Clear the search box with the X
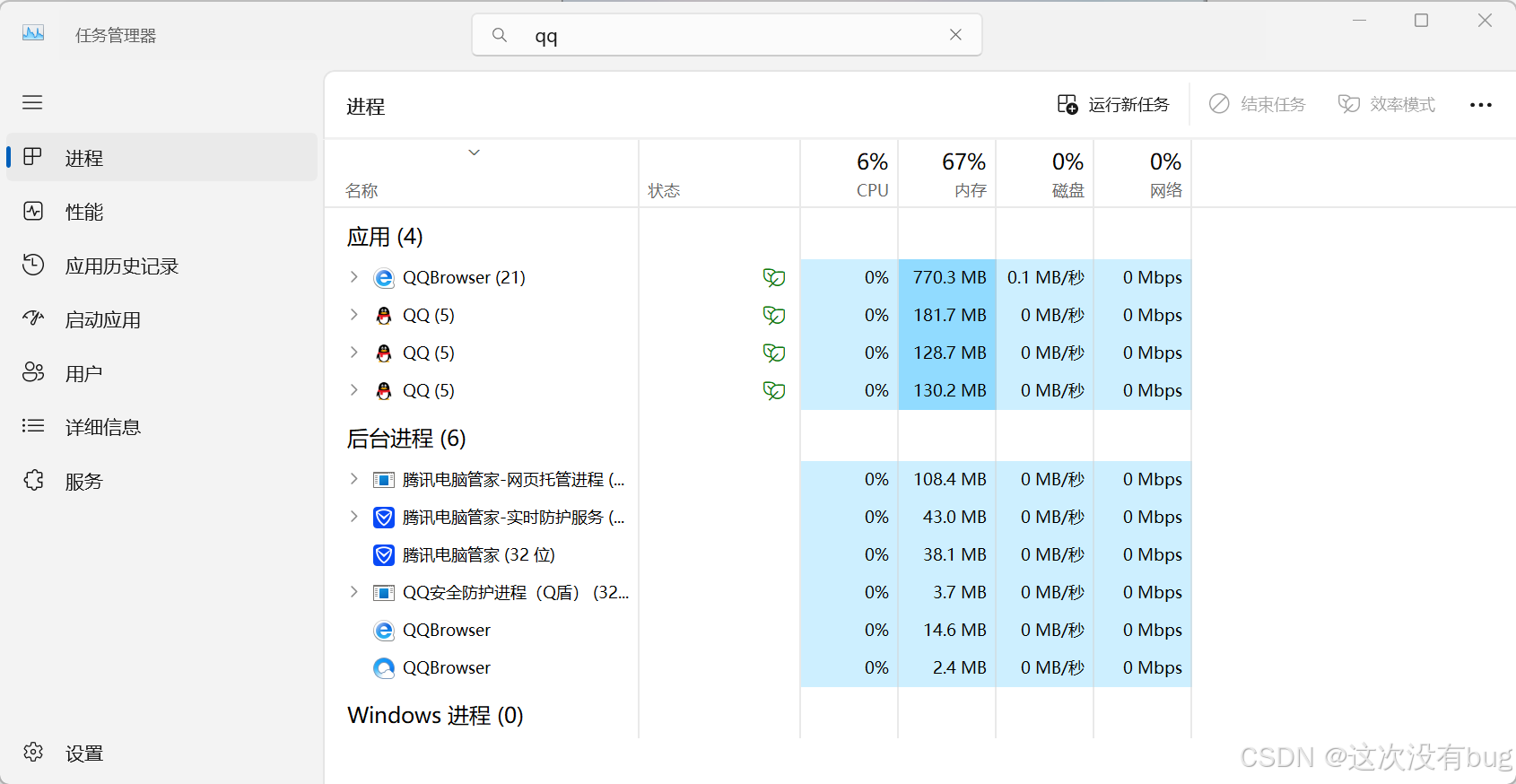Image resolution: width=1516 pixels, height=784 pixels. [x=955, y=35]
